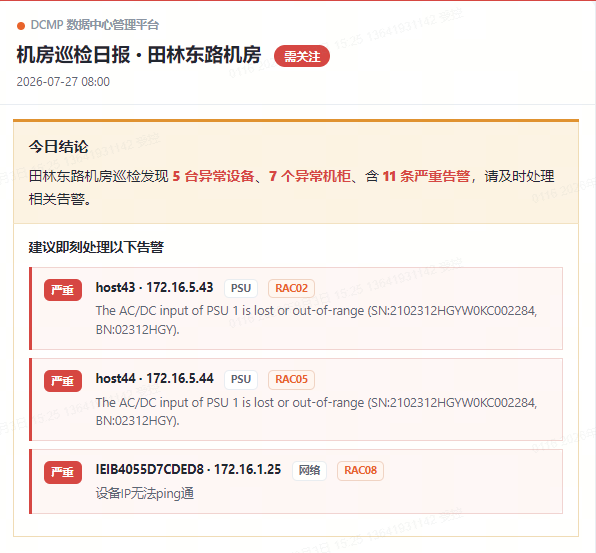Select the RAC08 cabinet tag
The image size is (596, 553).
(x=360, y=471)
